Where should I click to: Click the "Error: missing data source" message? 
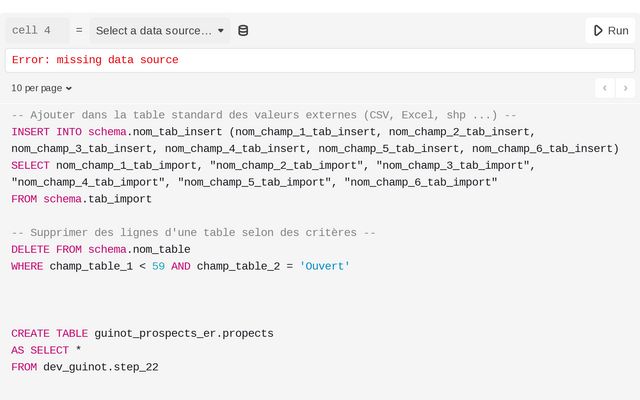95,60
